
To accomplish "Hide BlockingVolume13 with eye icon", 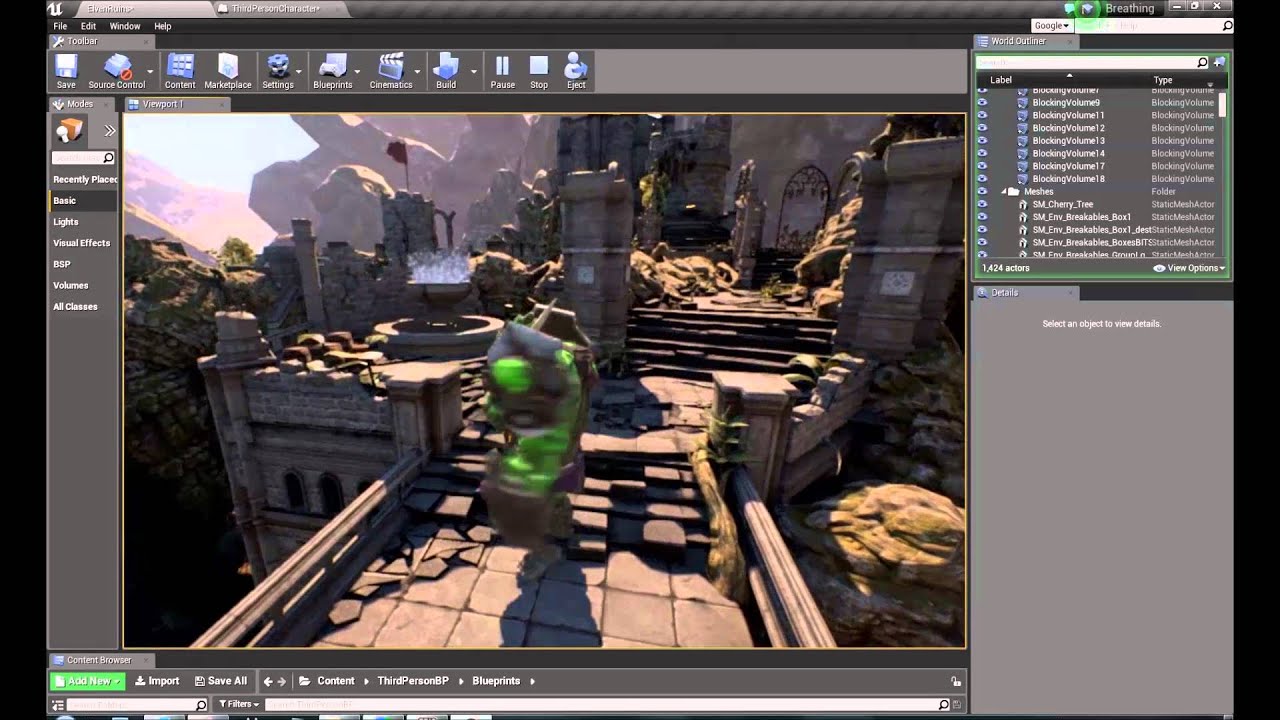I will [x=982, y=140].
